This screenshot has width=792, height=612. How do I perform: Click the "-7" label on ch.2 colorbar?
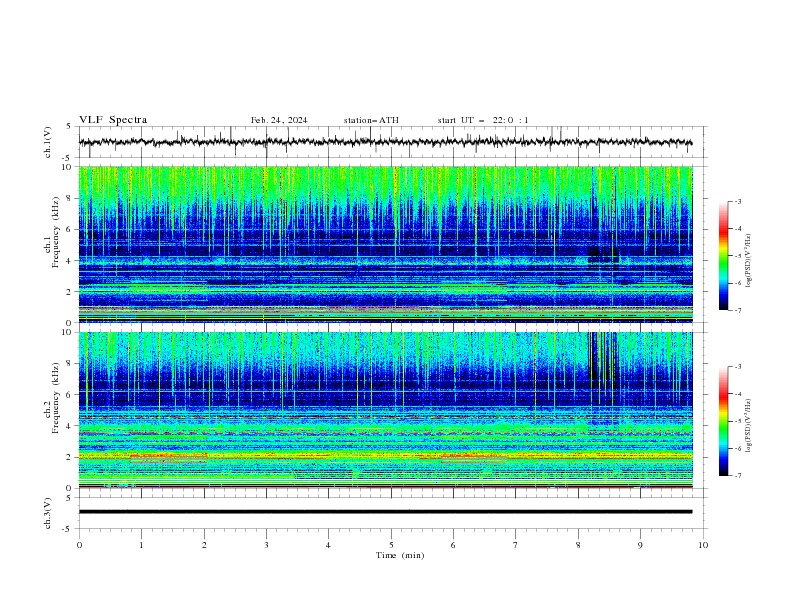tap(737, 475)
